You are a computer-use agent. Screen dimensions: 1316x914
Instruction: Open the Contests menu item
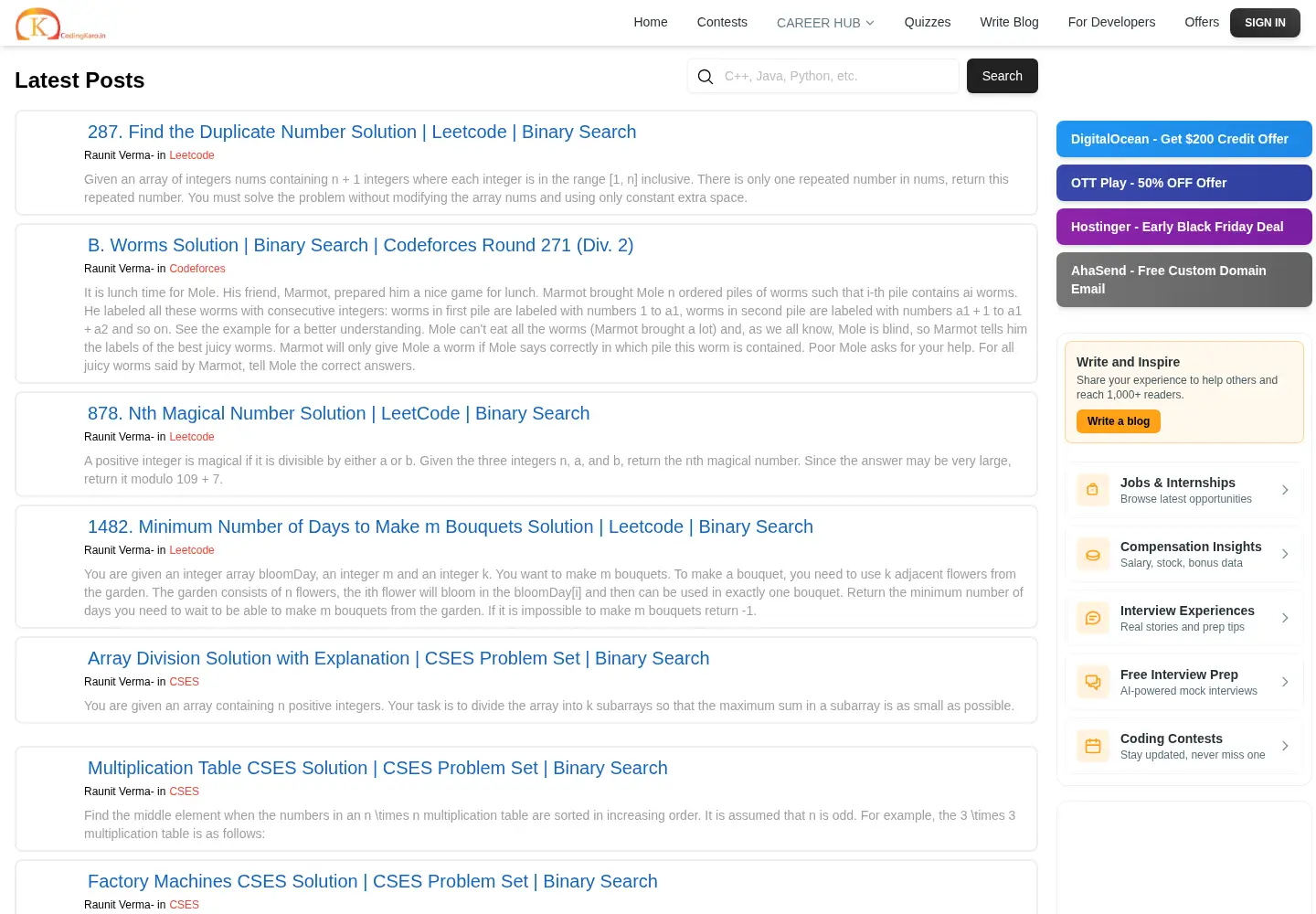tap(722, 22)
